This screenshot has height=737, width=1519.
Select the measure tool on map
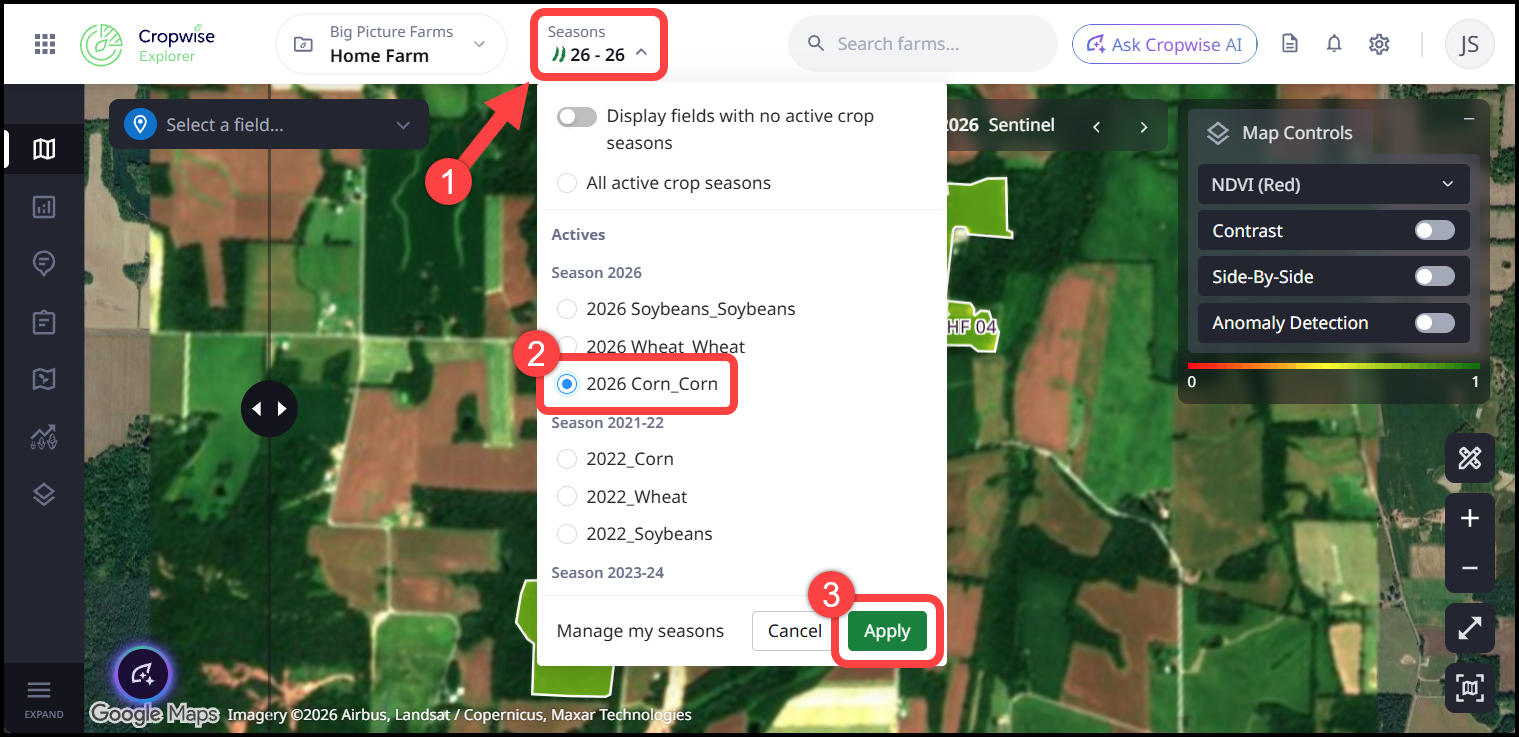pos(1469,459)
